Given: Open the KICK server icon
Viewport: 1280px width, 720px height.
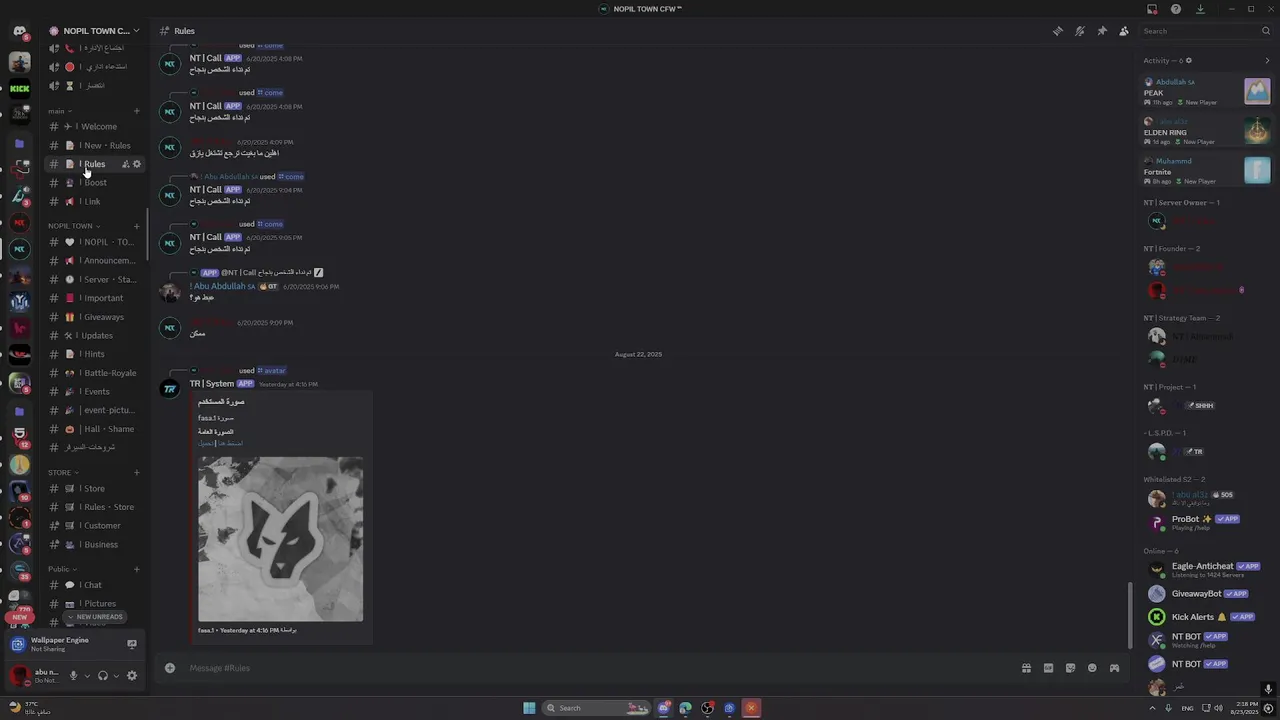Looking at the screenshot, I should click(x=19, y=88).
